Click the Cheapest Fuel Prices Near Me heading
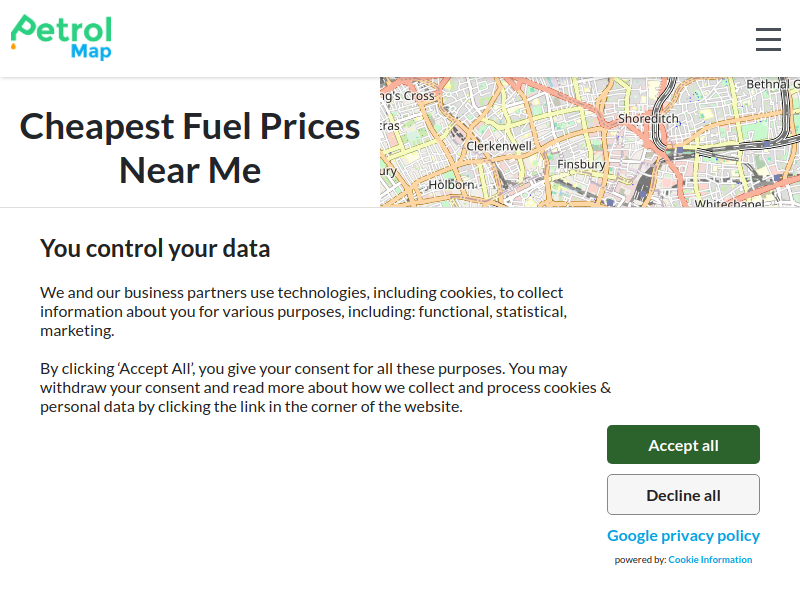The height and width of the screenshot is (600, 800). (x=190, y=148)
